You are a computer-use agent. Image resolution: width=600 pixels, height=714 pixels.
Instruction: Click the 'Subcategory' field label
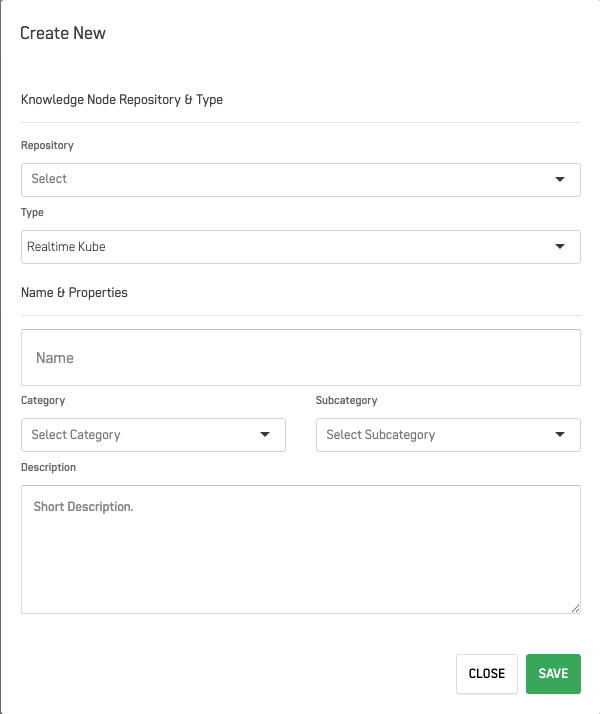346,401
